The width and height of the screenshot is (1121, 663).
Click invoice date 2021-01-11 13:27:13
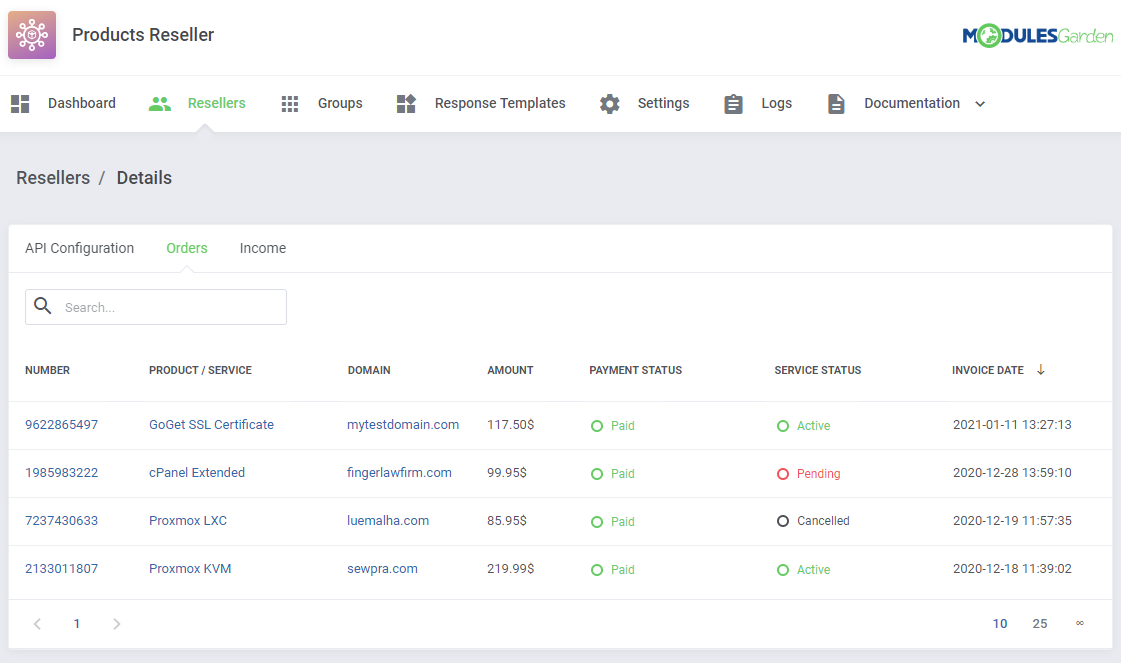point(1012,425)
